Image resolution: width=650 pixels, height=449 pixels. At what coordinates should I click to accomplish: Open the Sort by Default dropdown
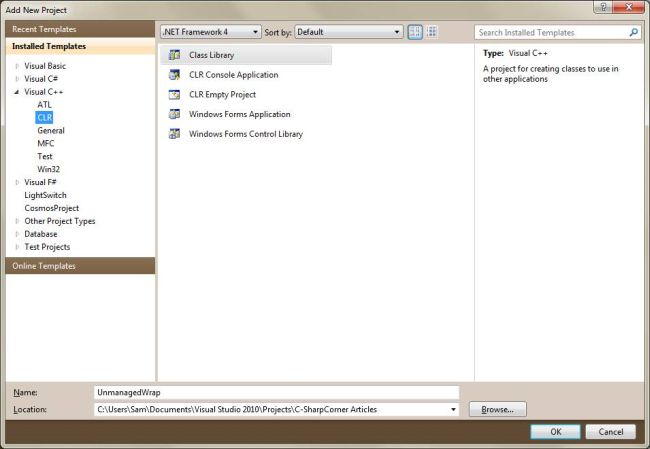[x=349, y=32]
